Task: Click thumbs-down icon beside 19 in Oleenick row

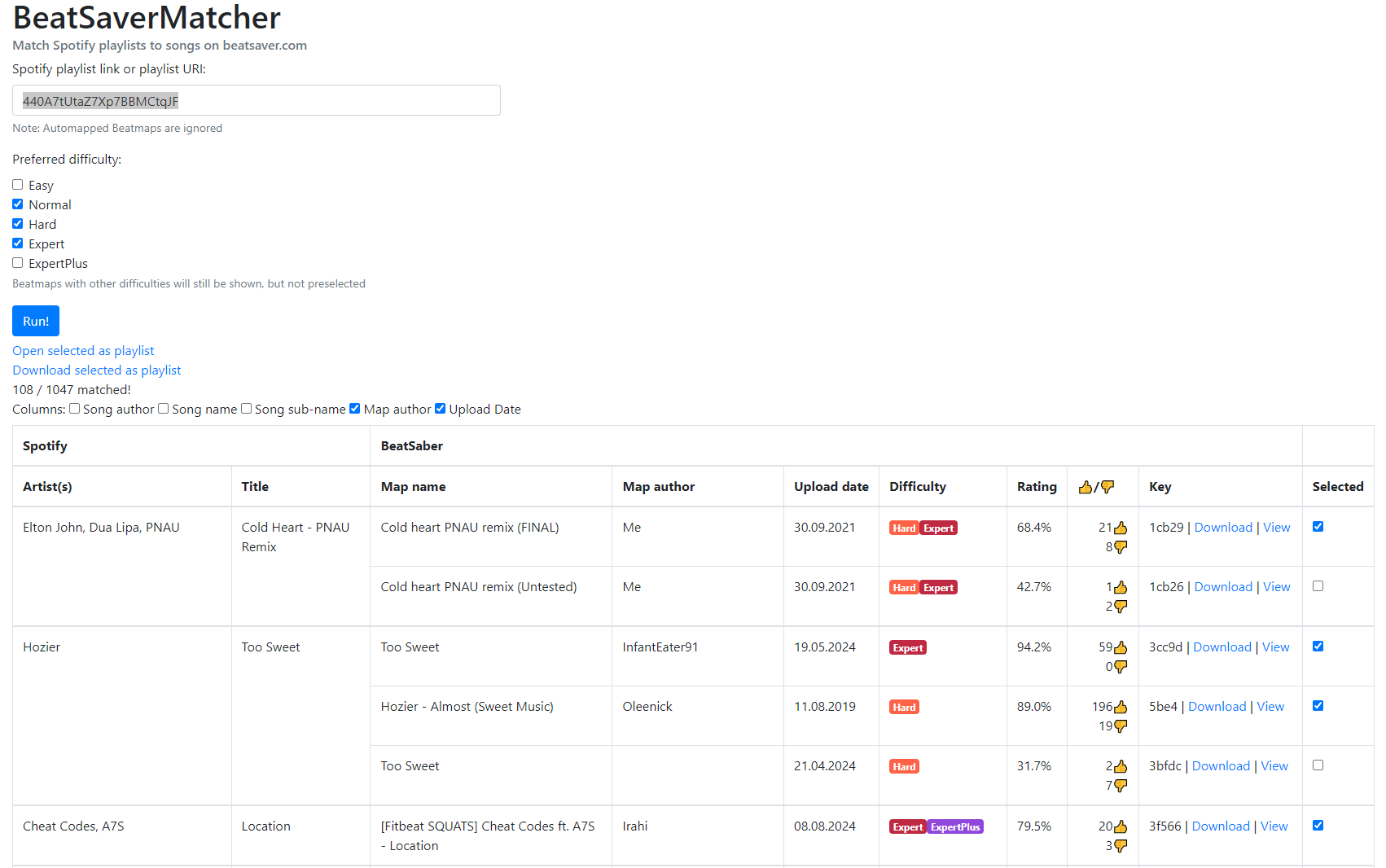Action: pyautogui.click(x=1121, y=726)
